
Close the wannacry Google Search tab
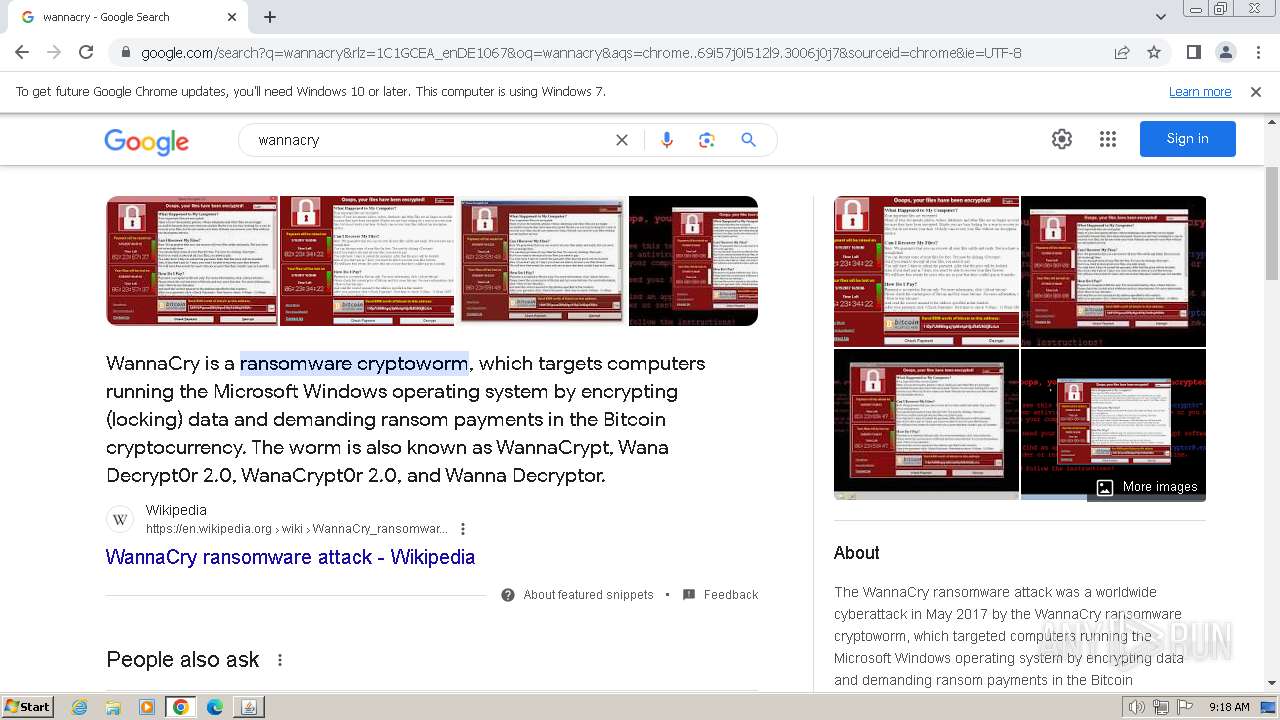(x=232, y=17)
